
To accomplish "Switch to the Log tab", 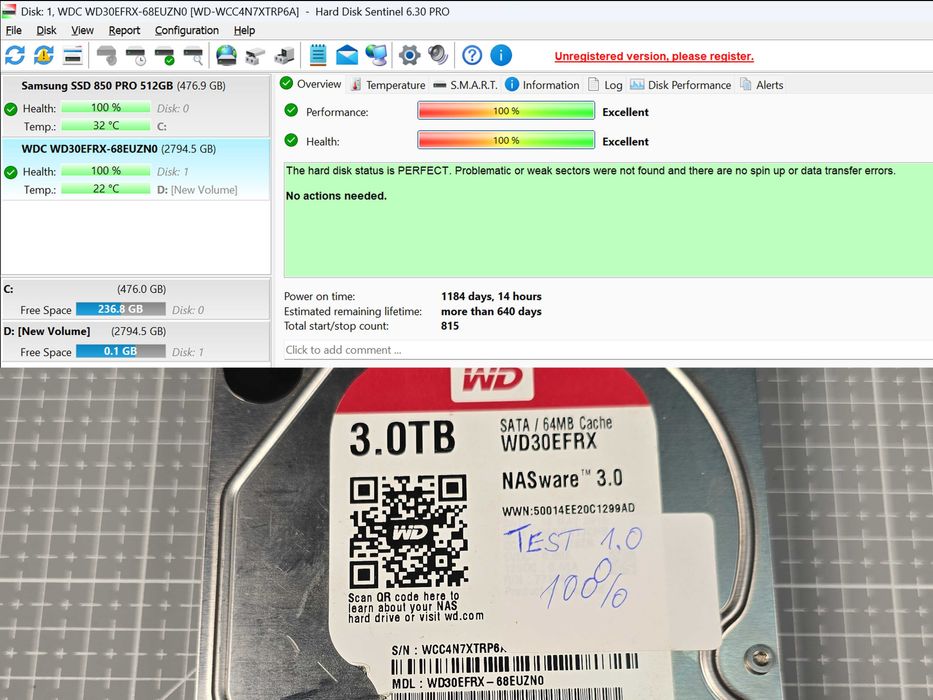I will pyautogui.click(x=605, y=85).
